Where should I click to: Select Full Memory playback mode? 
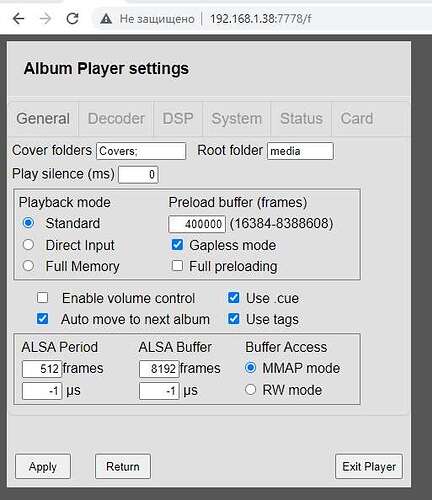28,266
